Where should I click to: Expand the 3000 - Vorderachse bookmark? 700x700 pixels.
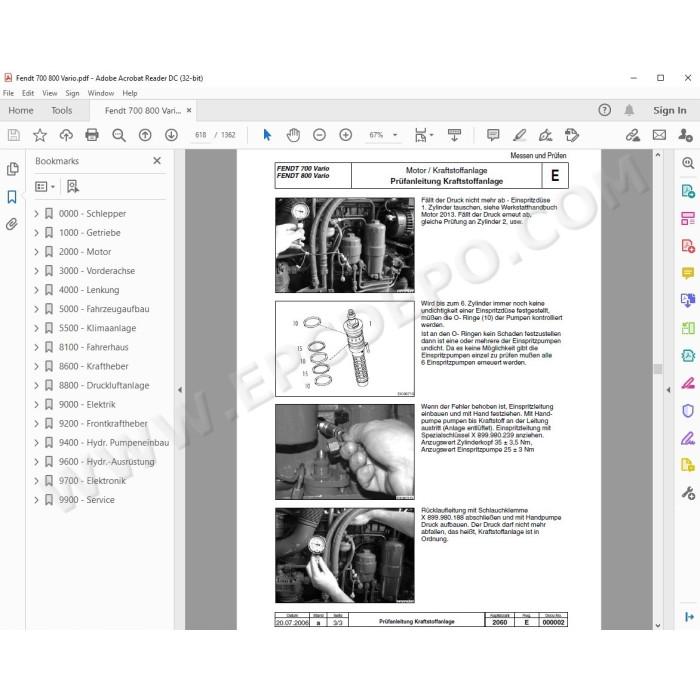tap(36, 271)
